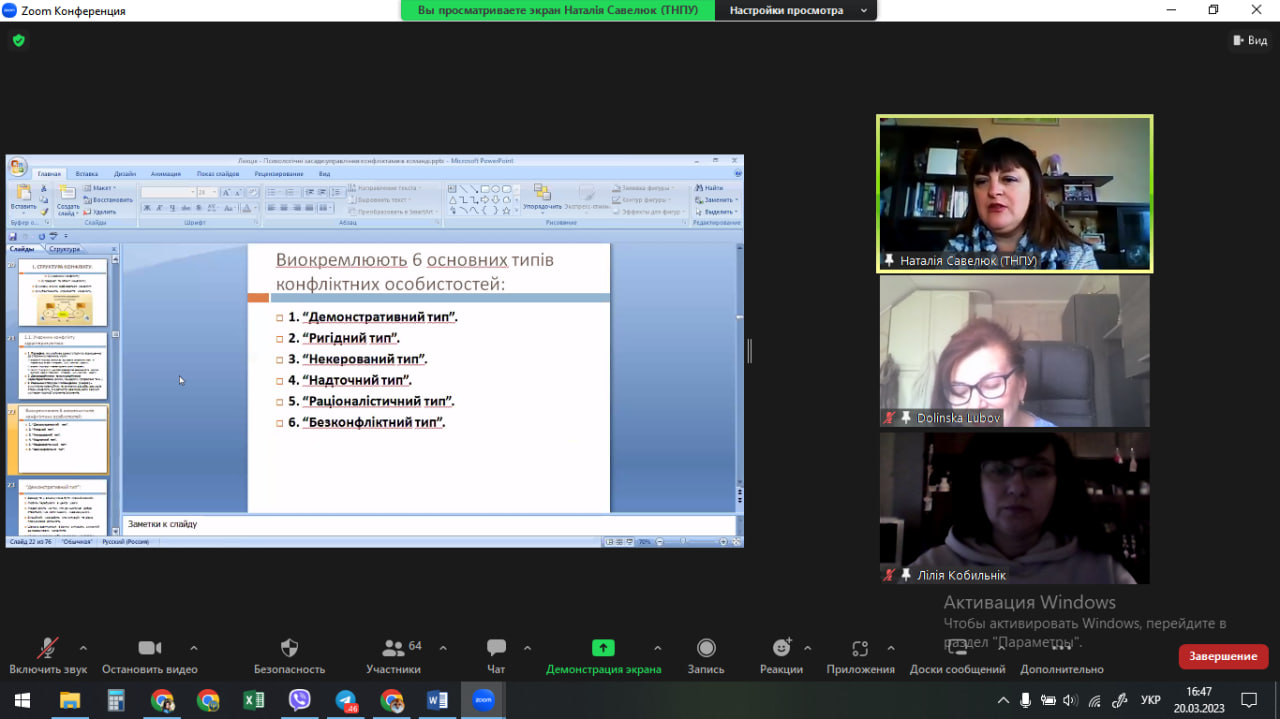This screenshot has width=1280, height=719.
Task: Open the Participants panel icon
Action: click(393, 648)
